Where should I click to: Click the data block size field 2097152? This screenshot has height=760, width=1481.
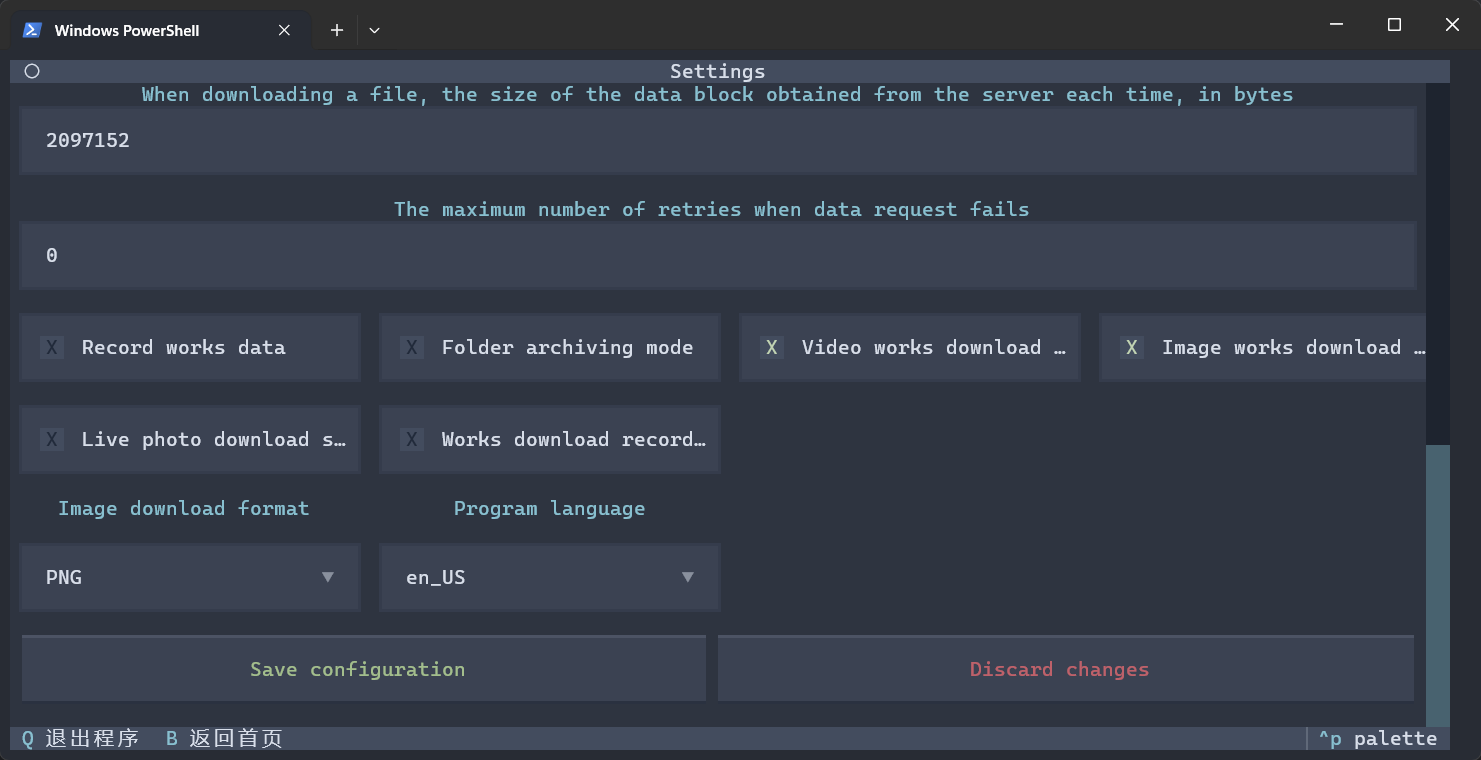click(x=716, y=141)
